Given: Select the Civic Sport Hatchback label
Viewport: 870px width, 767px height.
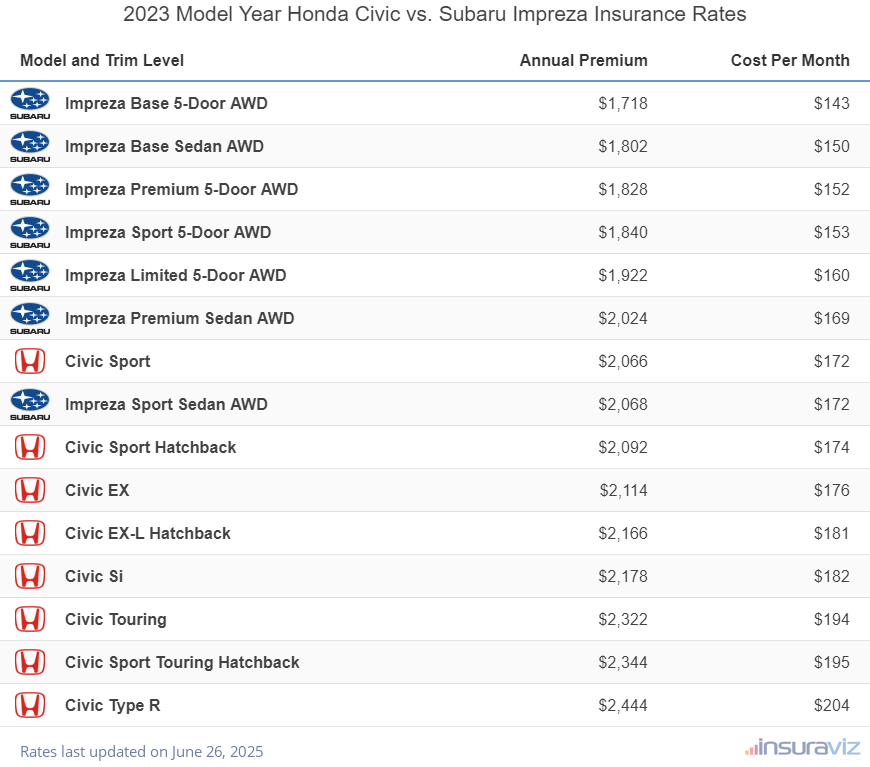Looking at the screenshot, I should pos(150,447).
